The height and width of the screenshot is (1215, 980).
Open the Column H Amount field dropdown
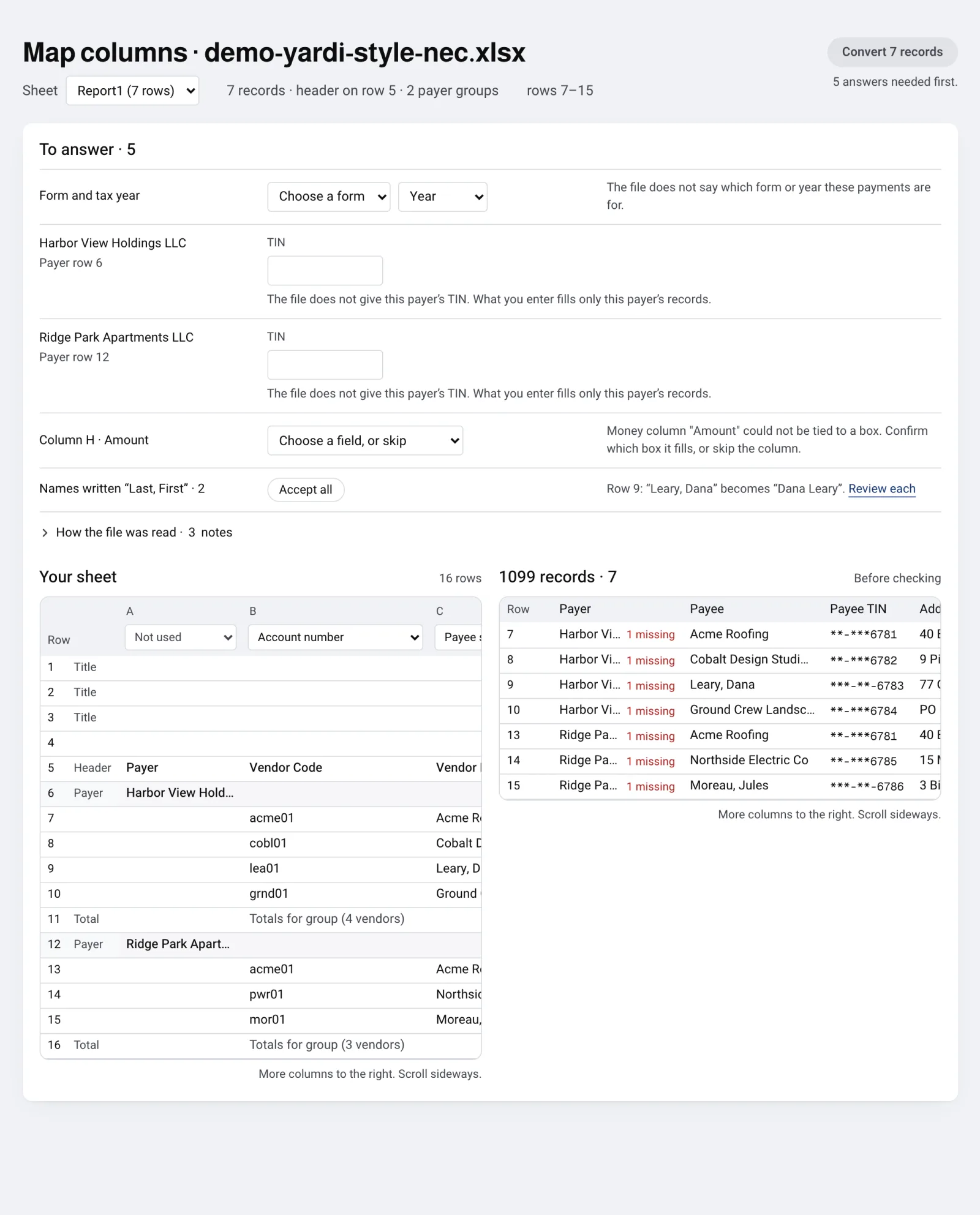pos(365,440)
